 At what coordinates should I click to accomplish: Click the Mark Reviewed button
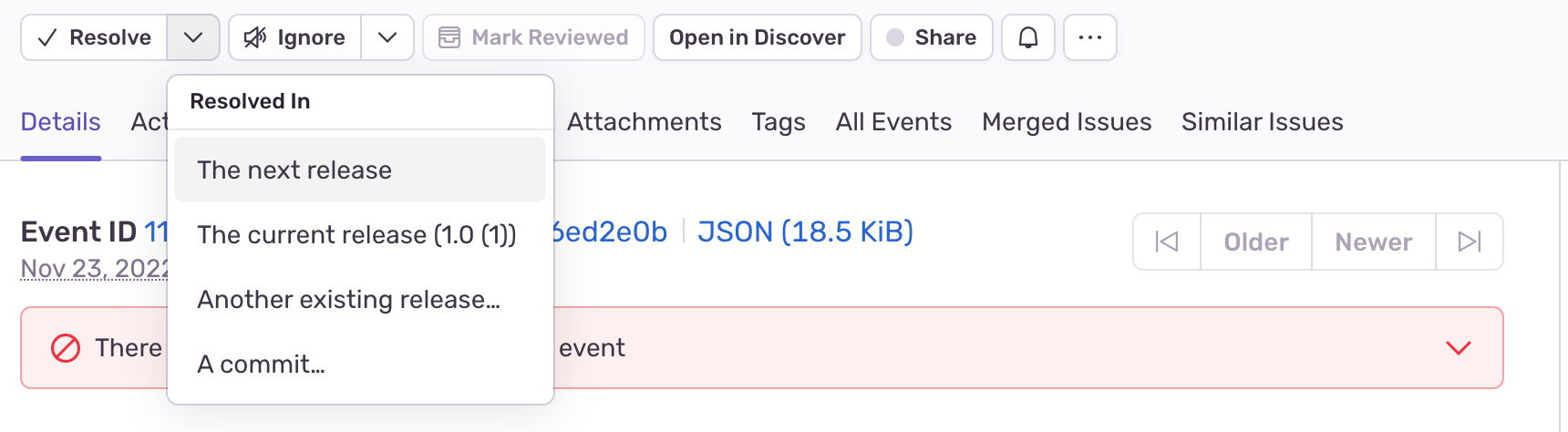point(533,37)
